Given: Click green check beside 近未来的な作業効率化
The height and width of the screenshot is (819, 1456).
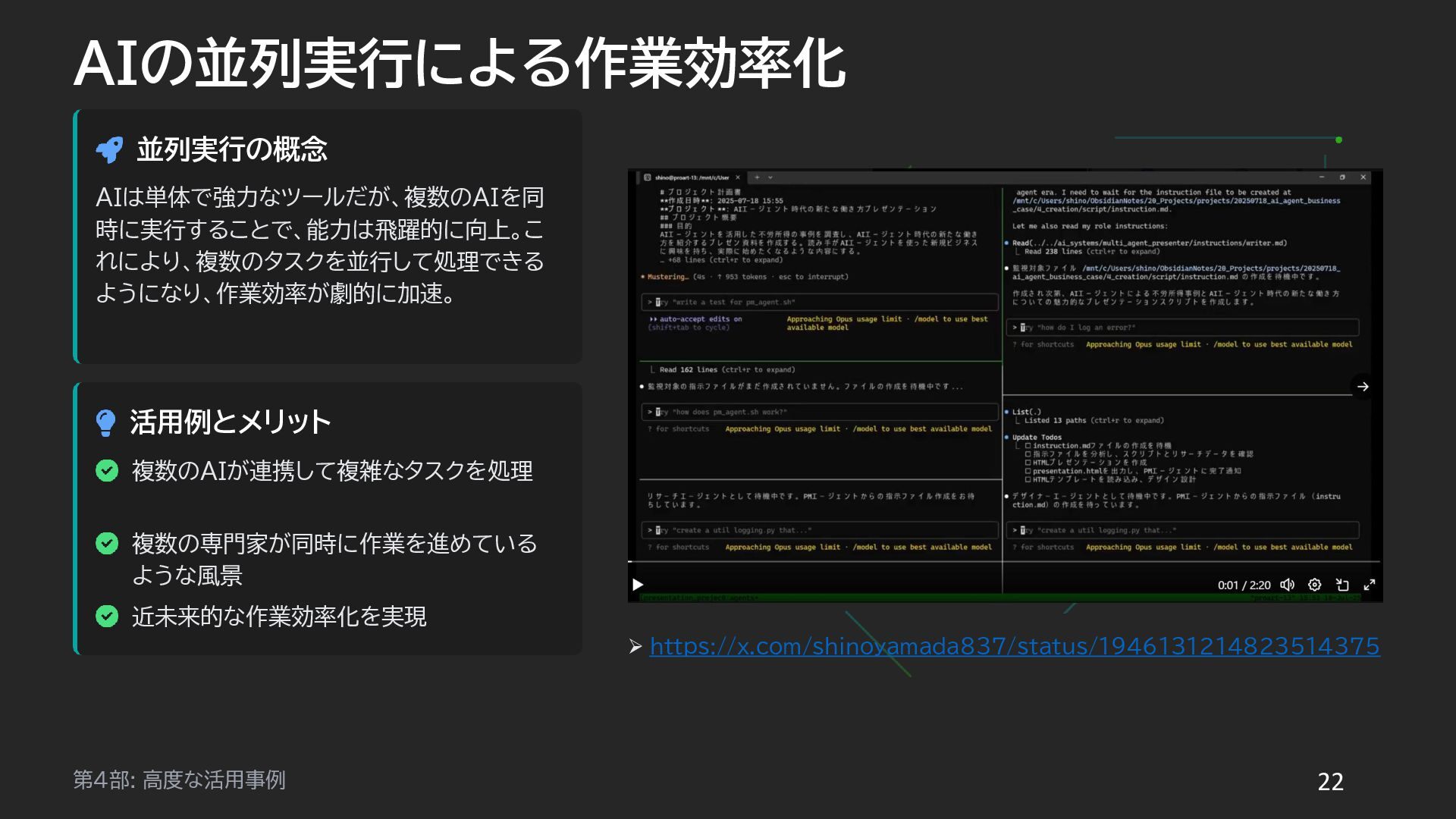Looking at the screenshot, I should pos(107,617).
